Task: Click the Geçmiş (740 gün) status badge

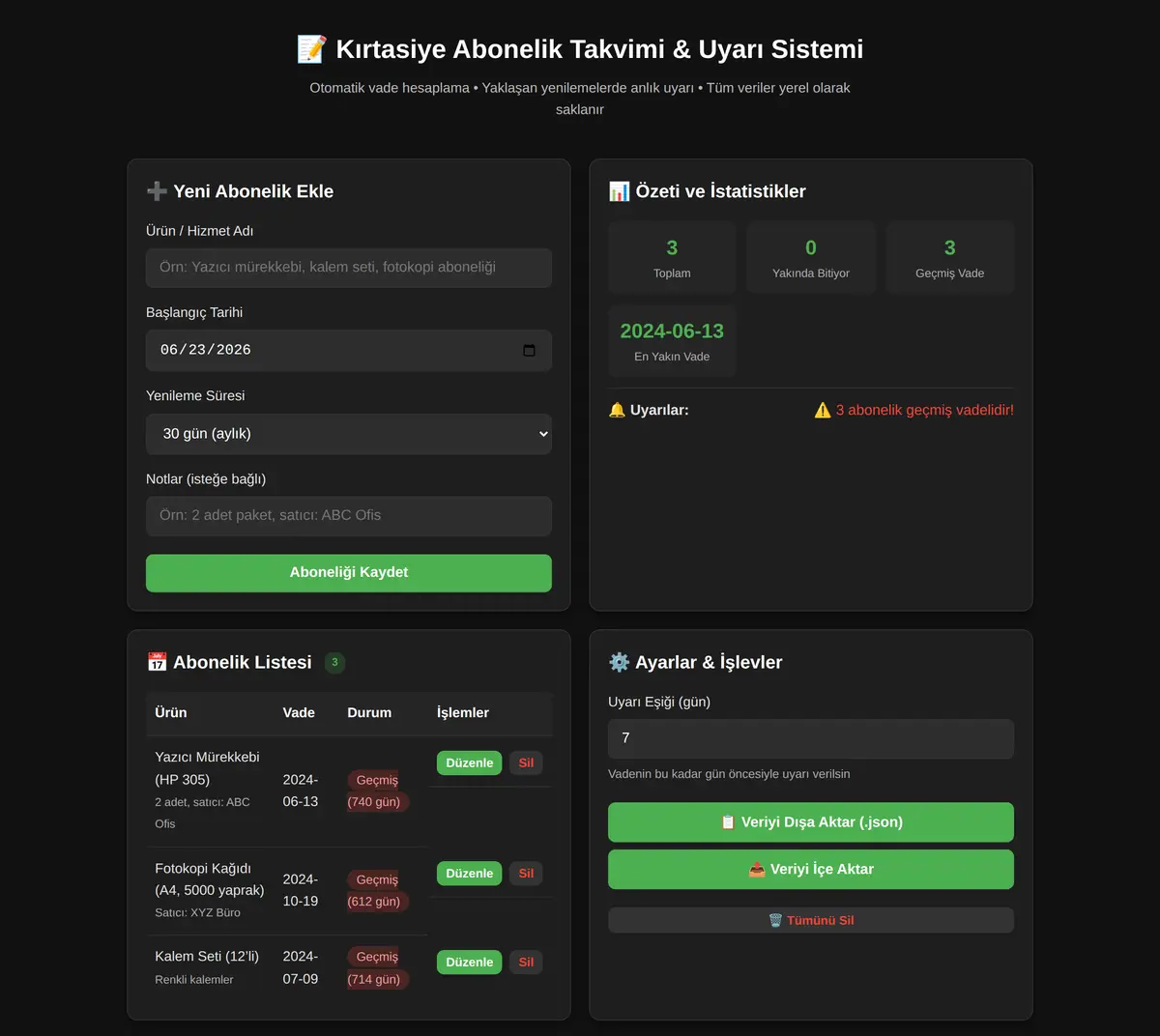Action: (378, 791)
